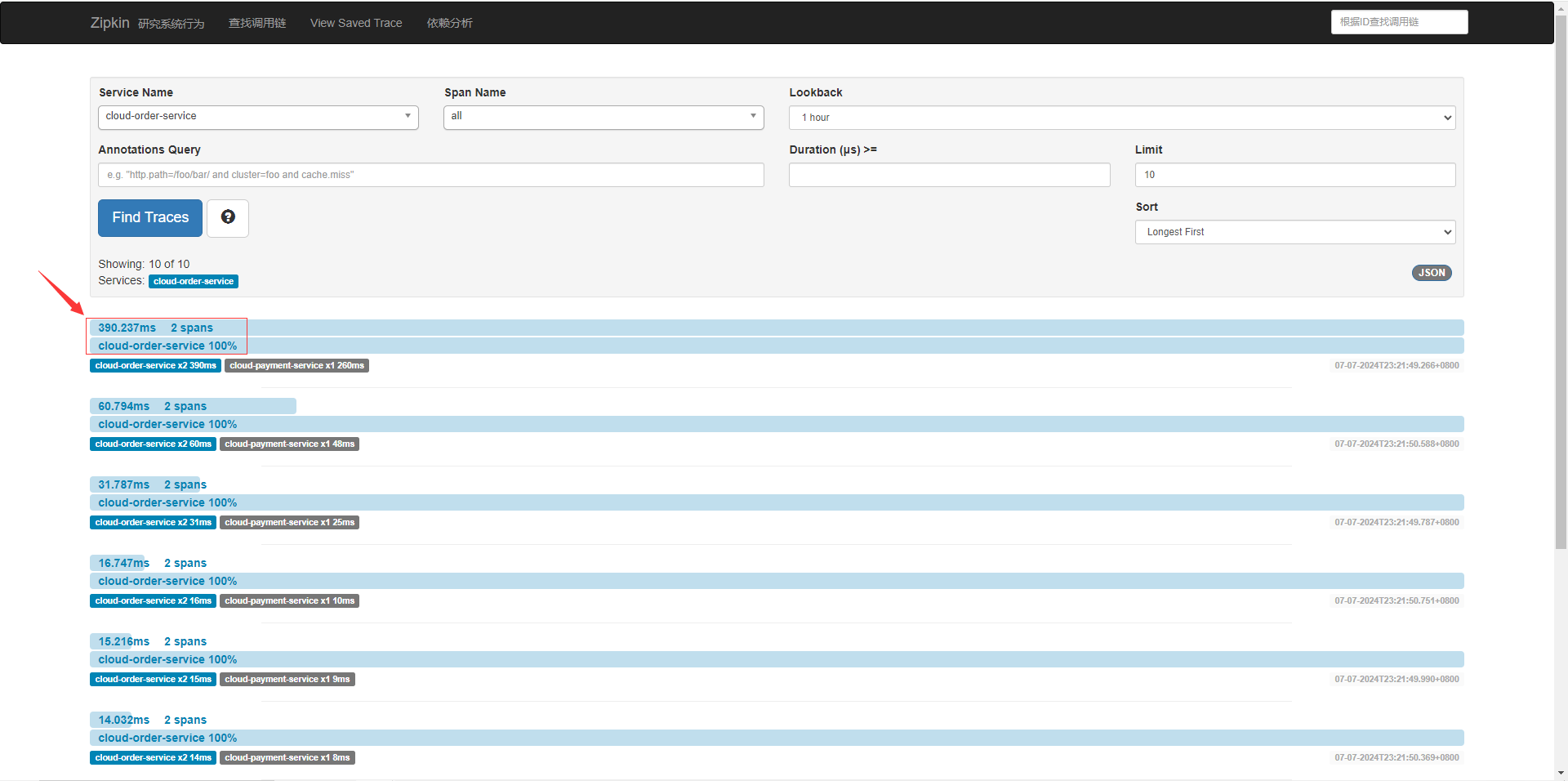
Task: Click the cloud-payment-service x1 10ms badge
Action: (x=289, y=600)
